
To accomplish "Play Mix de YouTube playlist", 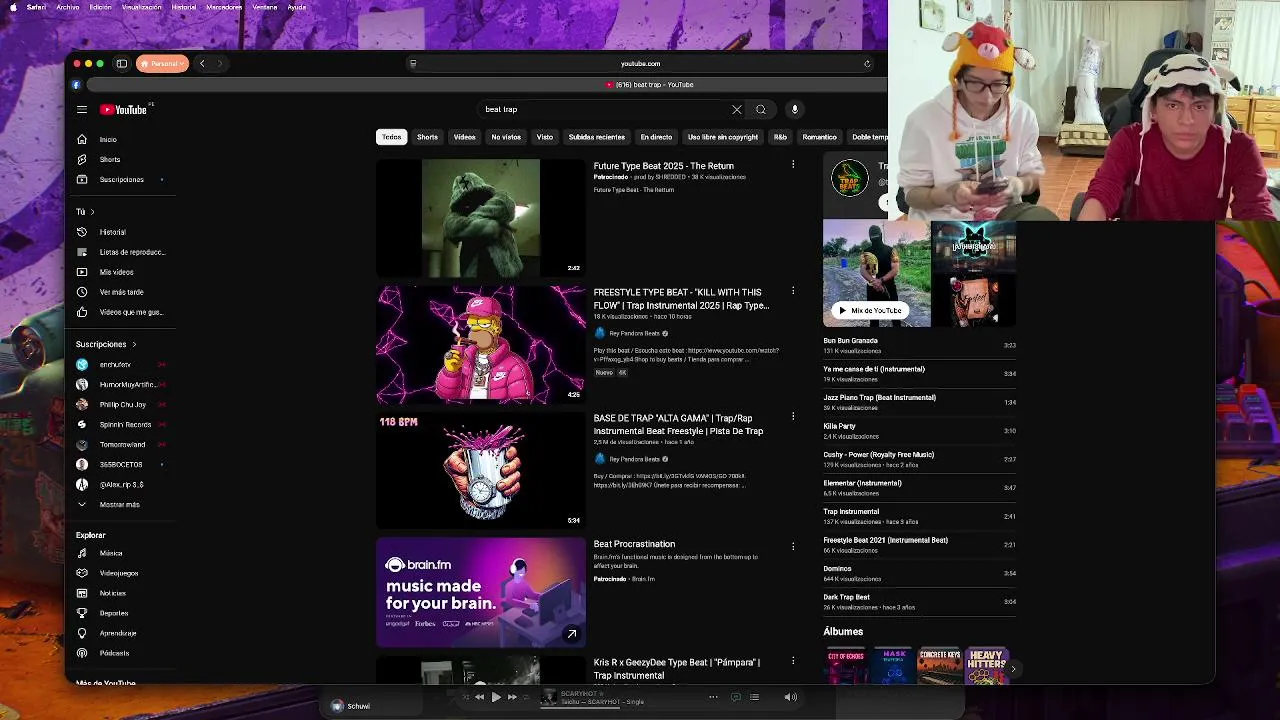I will tap(870, 310).
